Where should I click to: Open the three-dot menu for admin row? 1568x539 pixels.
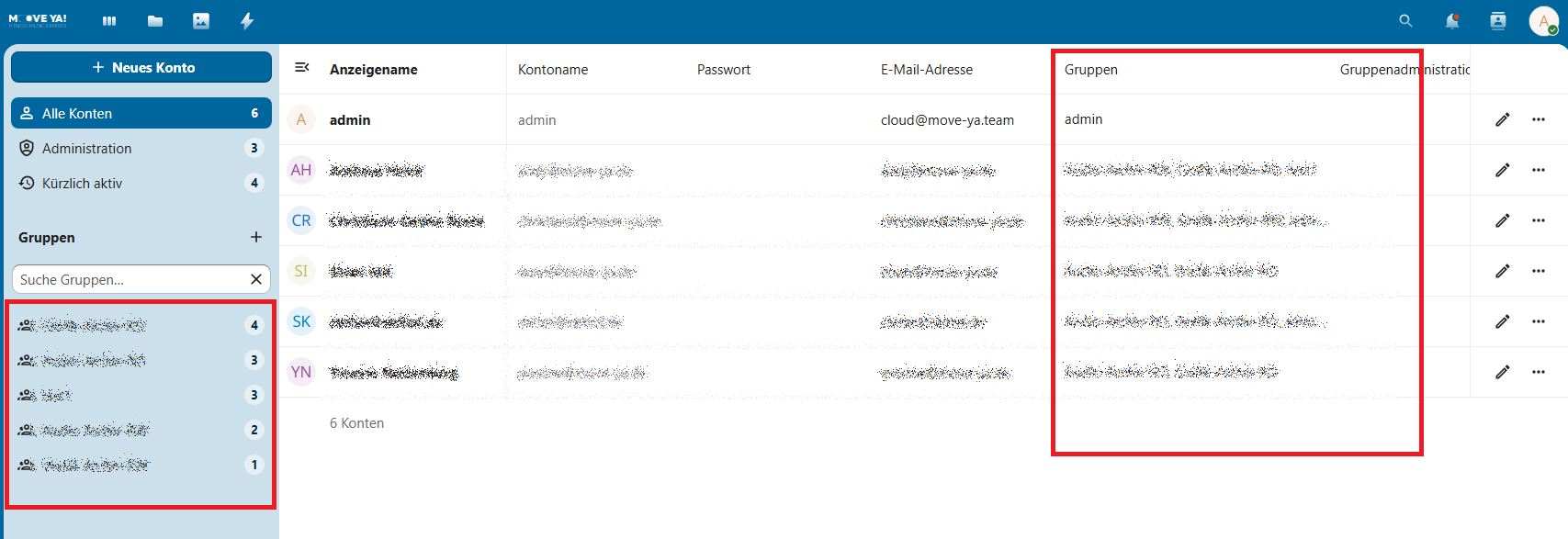(x=1539, y=119)
